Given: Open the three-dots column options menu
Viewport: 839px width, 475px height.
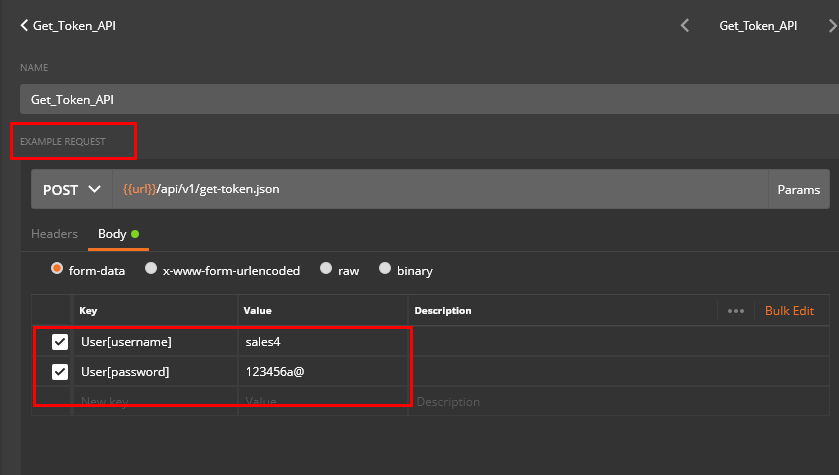Looking at the screenshot, I should coord(736,311).
